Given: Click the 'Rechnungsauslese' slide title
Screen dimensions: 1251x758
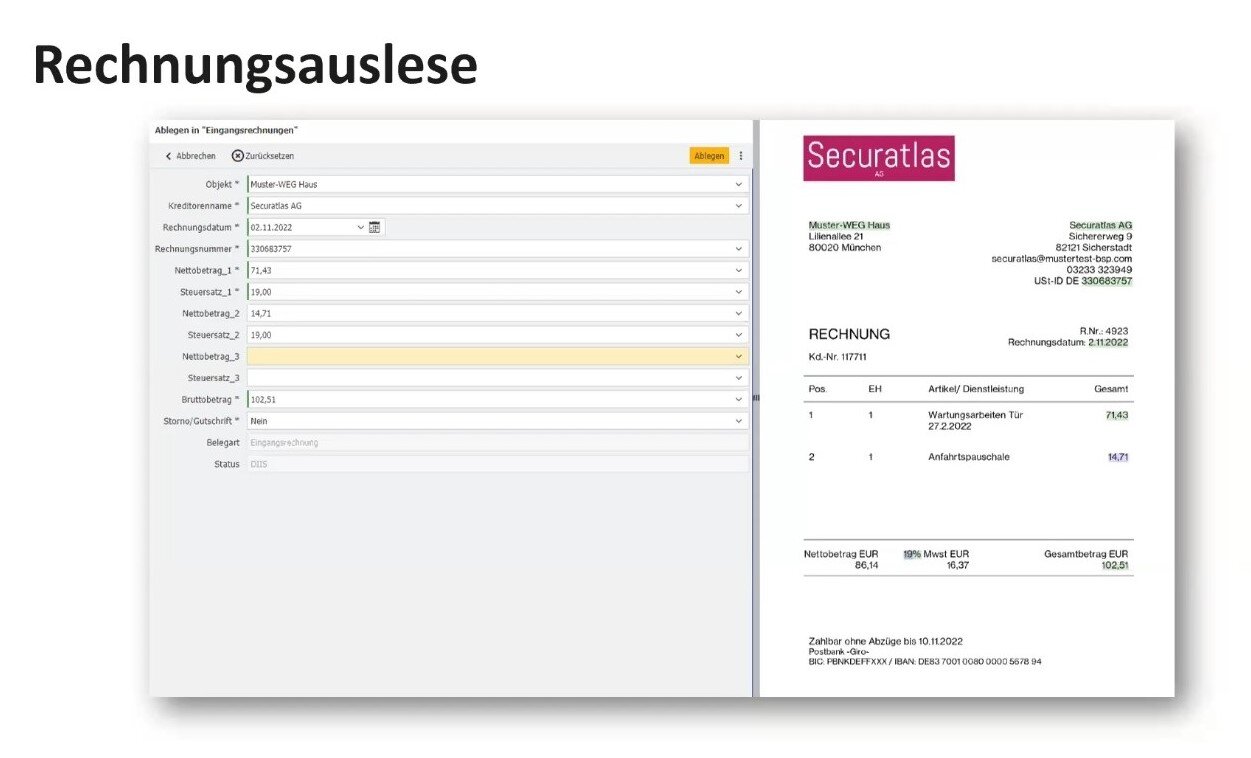Looking at the screenshot, I should 255,64.
